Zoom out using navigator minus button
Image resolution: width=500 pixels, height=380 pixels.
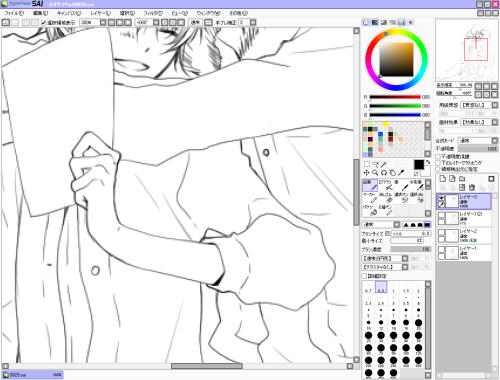478,86
